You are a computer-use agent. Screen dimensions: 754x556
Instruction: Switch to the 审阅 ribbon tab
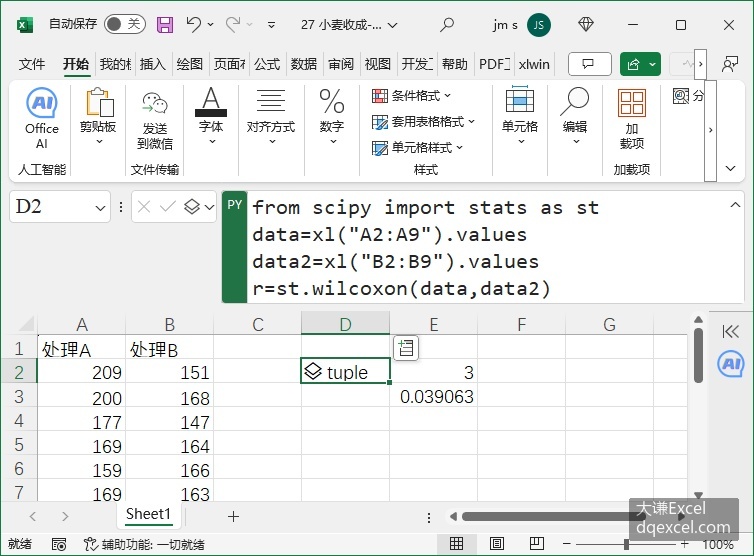tap(341, 64)
